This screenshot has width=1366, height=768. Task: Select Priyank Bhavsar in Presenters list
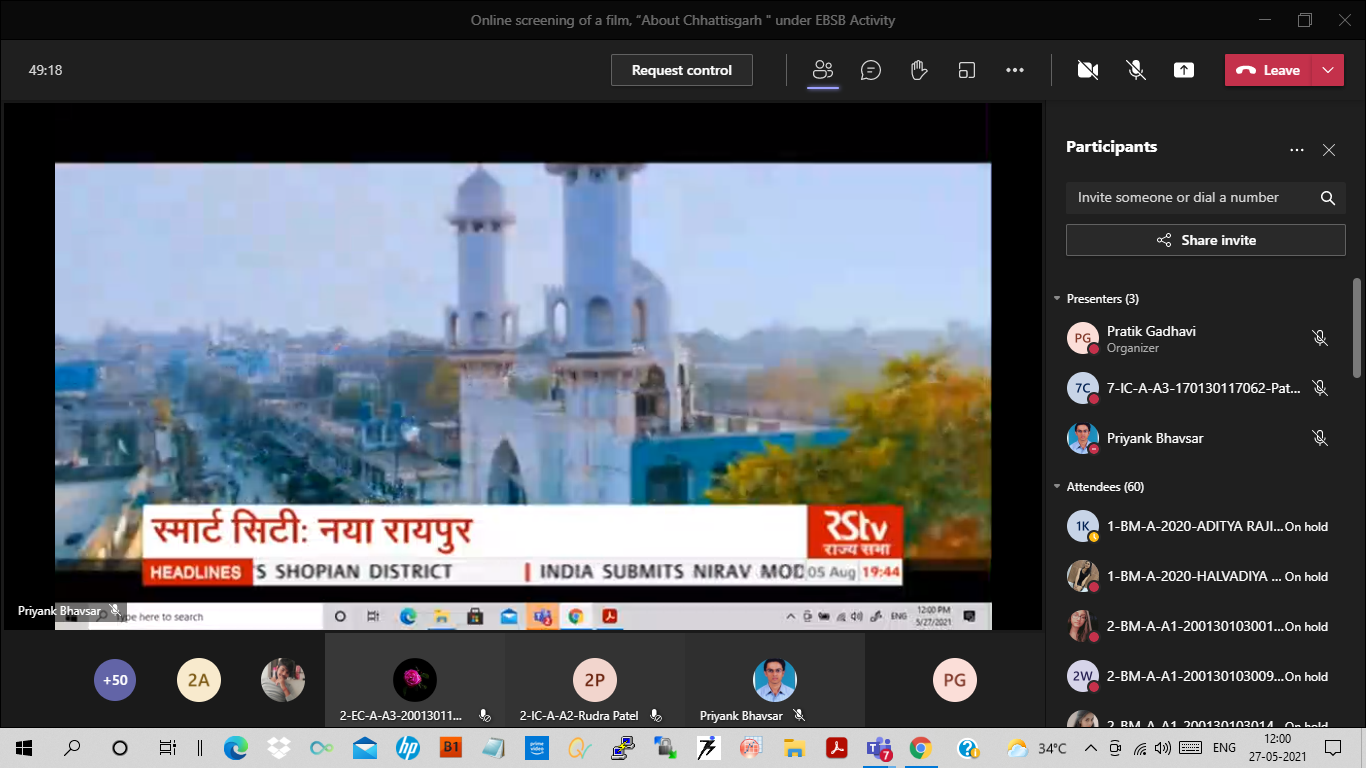click(x=1199, y=438)
